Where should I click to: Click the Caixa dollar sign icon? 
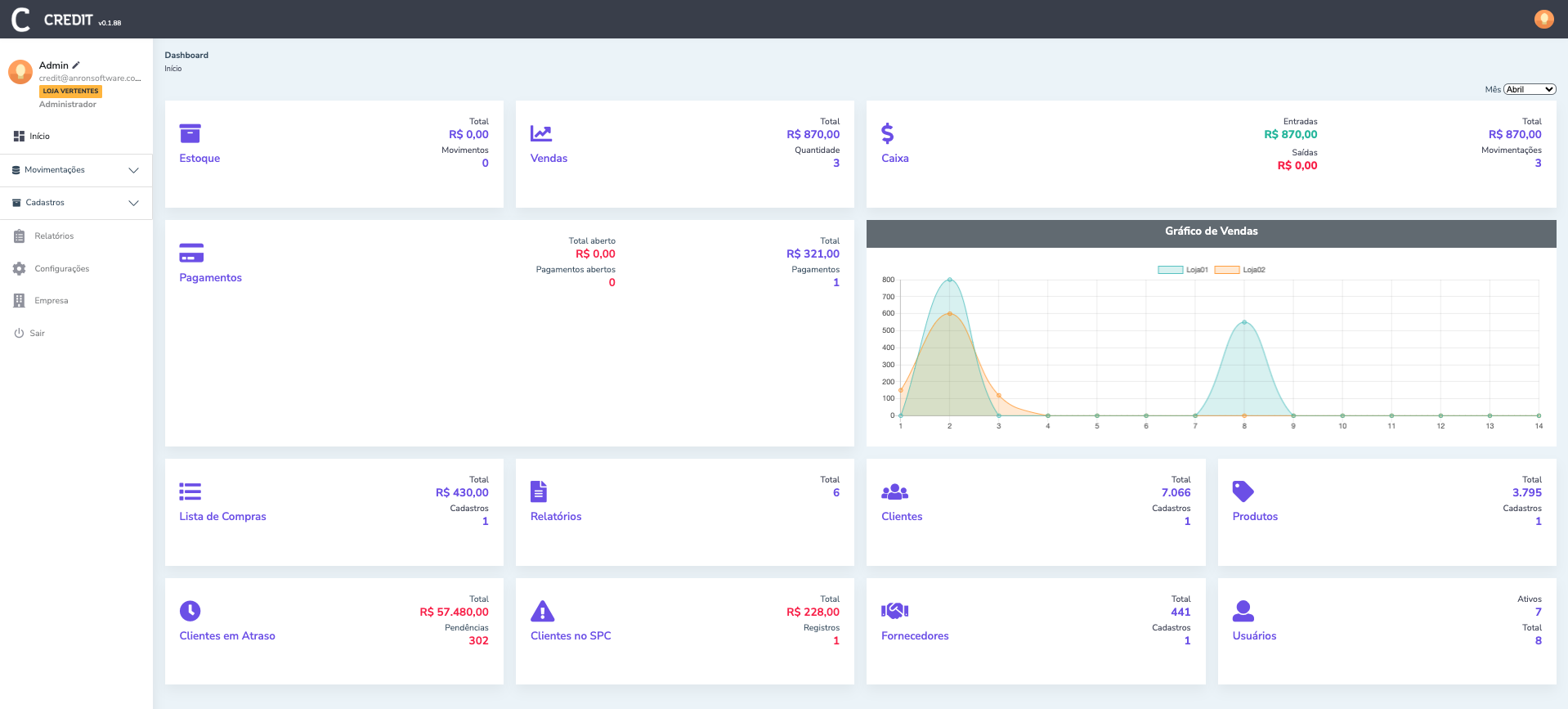coord(887,133)
